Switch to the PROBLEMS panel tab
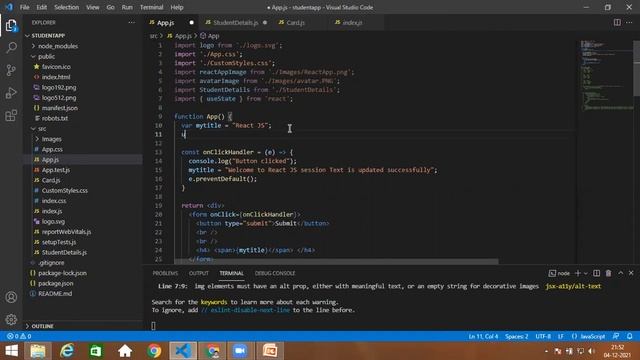Viewport: 640px width, 360px height. [x=165, y=273]
